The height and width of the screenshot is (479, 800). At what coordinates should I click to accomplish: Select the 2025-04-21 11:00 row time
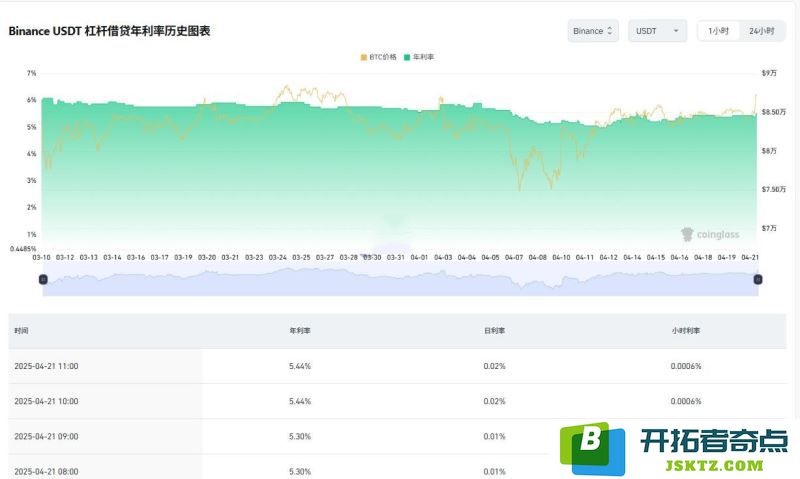point(46,366)
